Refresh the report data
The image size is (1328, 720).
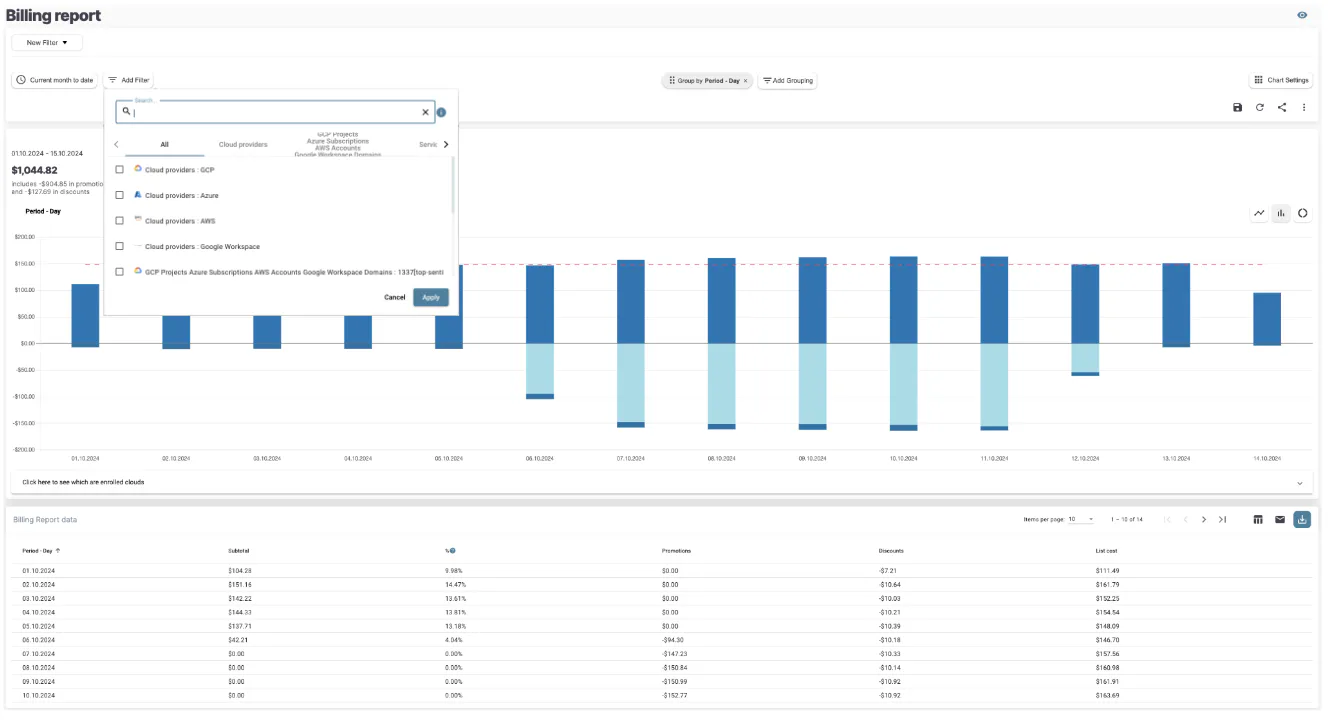tap(1260, 107)
